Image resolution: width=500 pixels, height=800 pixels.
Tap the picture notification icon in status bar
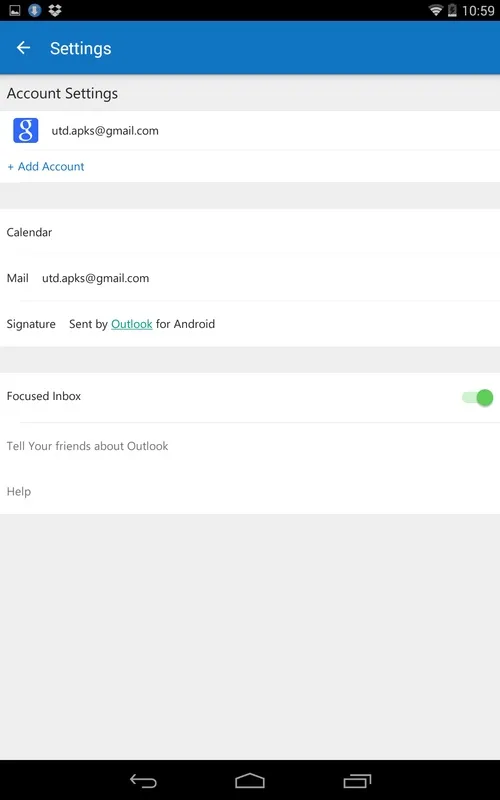[15, 10]
